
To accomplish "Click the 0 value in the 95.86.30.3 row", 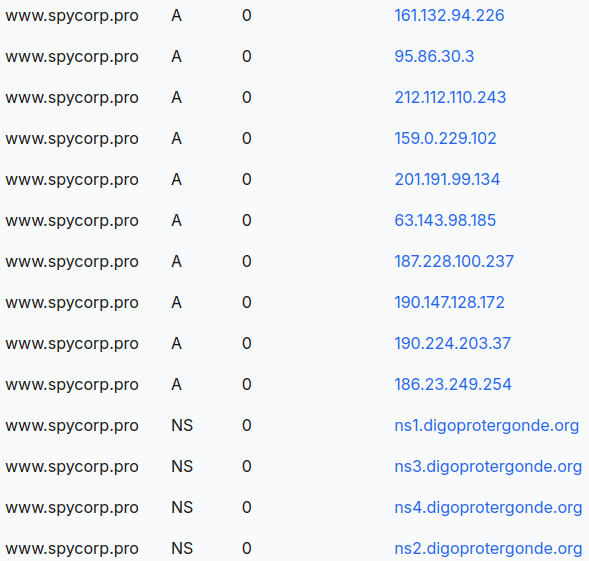I will [247, 56].
